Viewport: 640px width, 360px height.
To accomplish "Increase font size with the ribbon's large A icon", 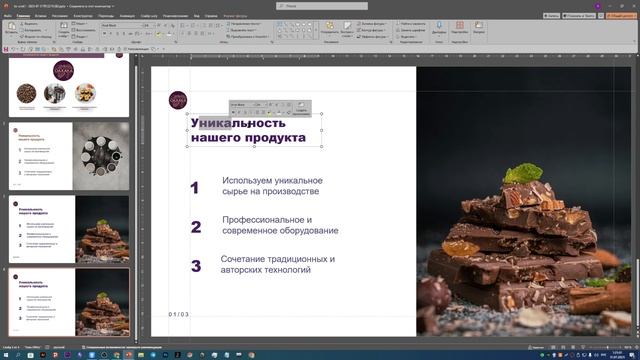I will point(159,25).
